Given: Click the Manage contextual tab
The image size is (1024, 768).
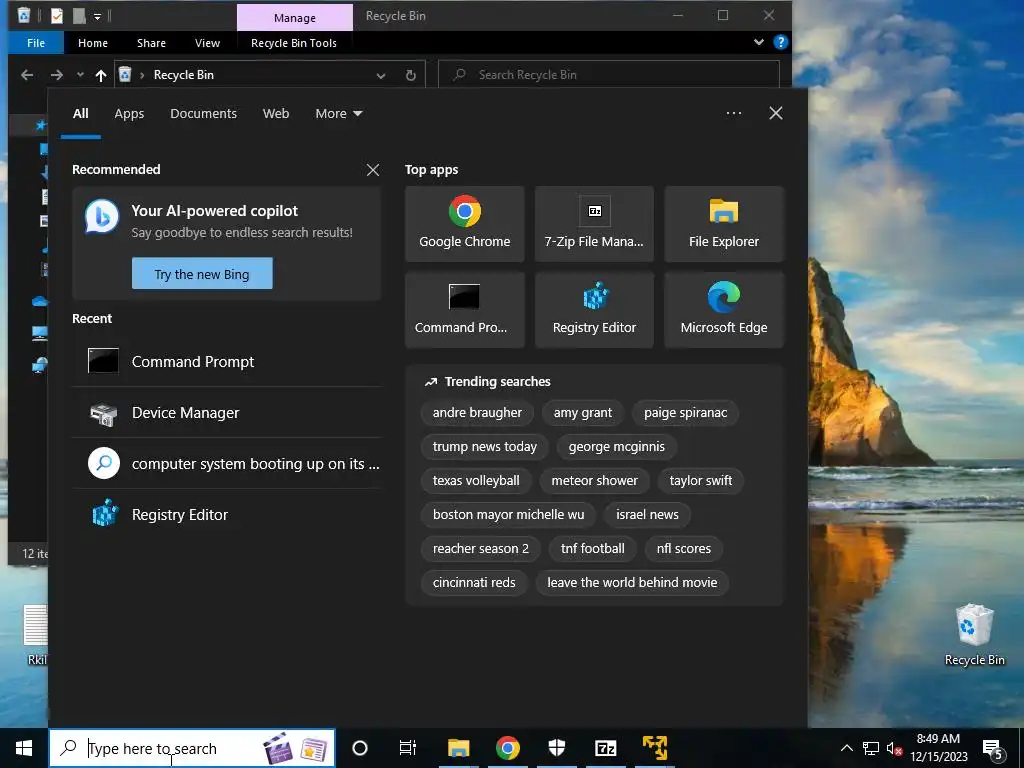Looking at the screenshot, I should (295, 18).
